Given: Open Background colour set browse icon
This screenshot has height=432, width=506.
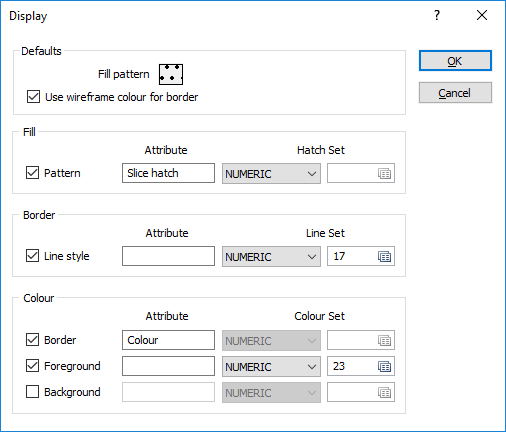Looking at the screenshot, I should click(384, 393).
